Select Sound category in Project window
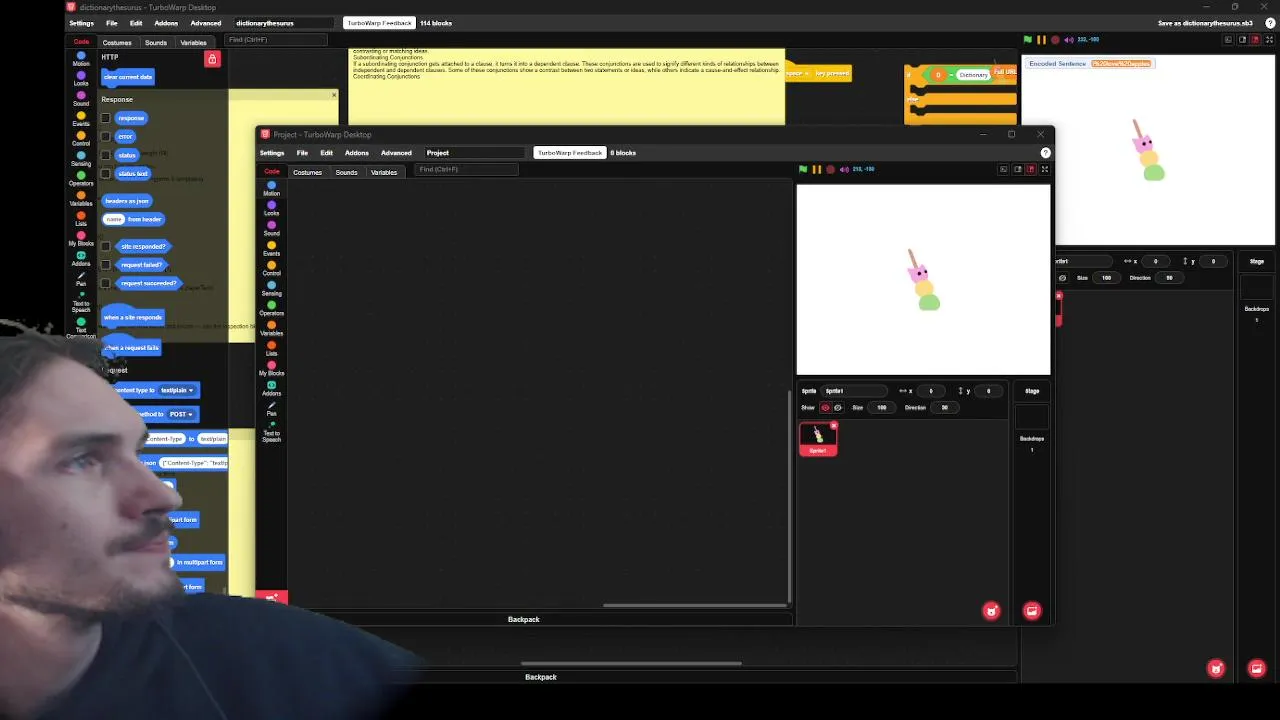 pyautogui.click(x=271, y=228)
